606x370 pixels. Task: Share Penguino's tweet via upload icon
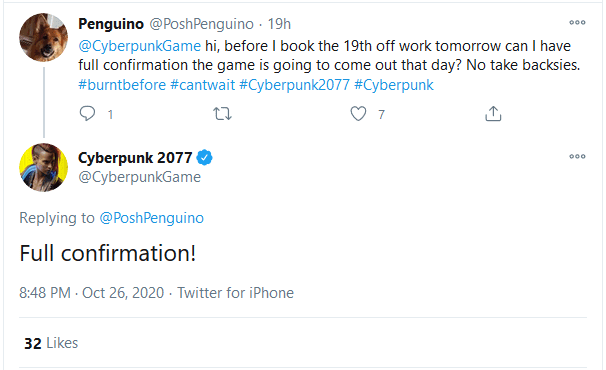click(x=493, y=114)
